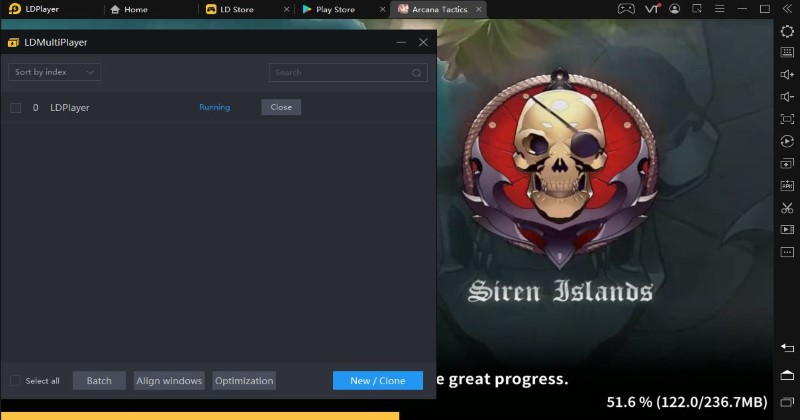800x420 pixels.
Task: Click the mini-window icon in title bar
Action: point(697,9)
